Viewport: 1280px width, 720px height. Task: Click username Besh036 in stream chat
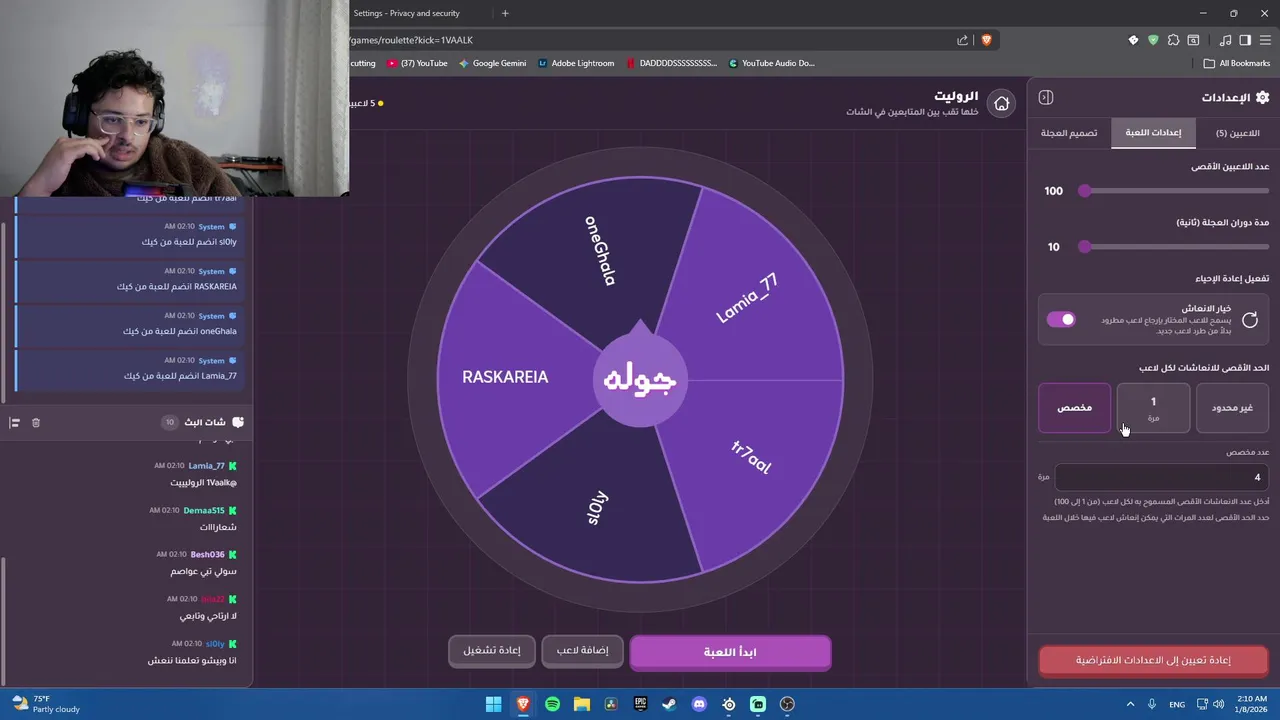pyautogui.click(x=208, y=555)
